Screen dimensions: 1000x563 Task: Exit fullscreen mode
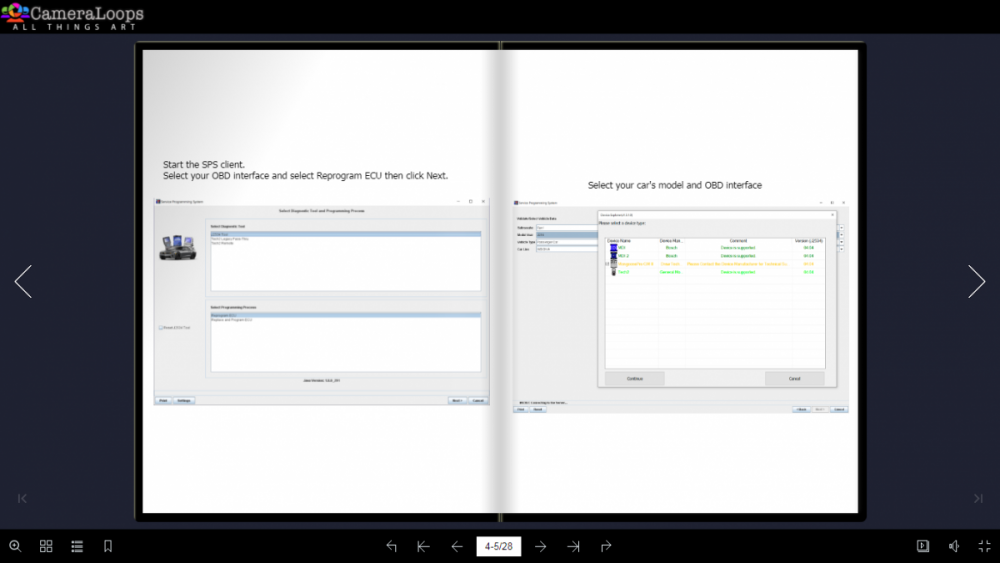pos(985,546)
